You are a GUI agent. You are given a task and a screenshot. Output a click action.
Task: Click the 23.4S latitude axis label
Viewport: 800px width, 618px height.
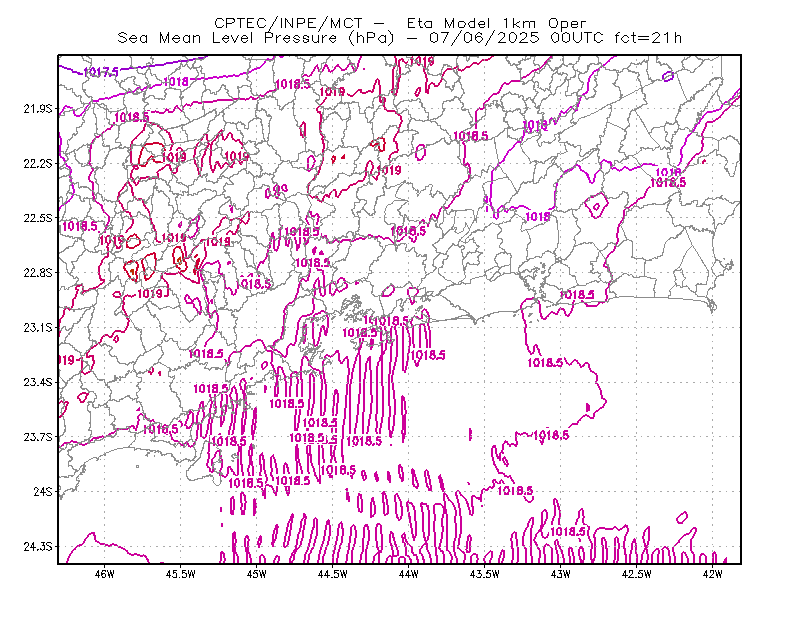[38, 382]
